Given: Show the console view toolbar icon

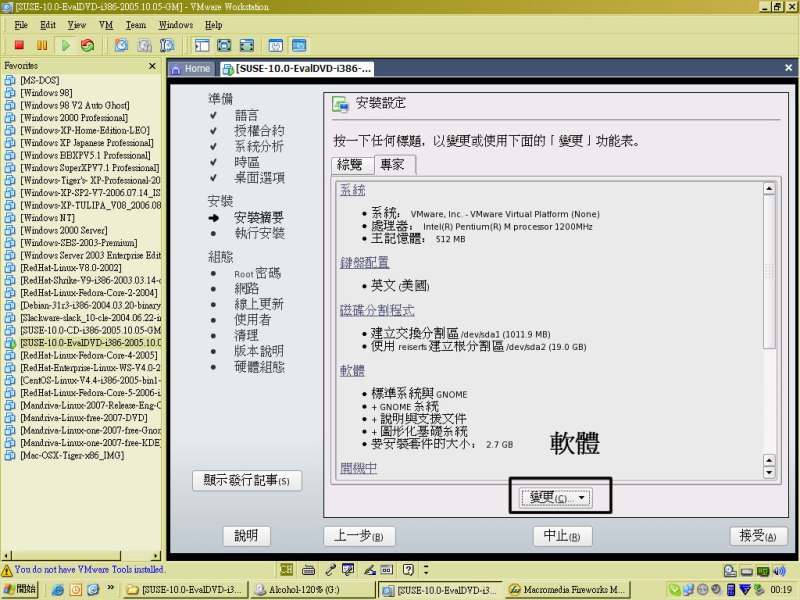Looking at the screenshot, I should pyautogui.click(x=299, y=45).
